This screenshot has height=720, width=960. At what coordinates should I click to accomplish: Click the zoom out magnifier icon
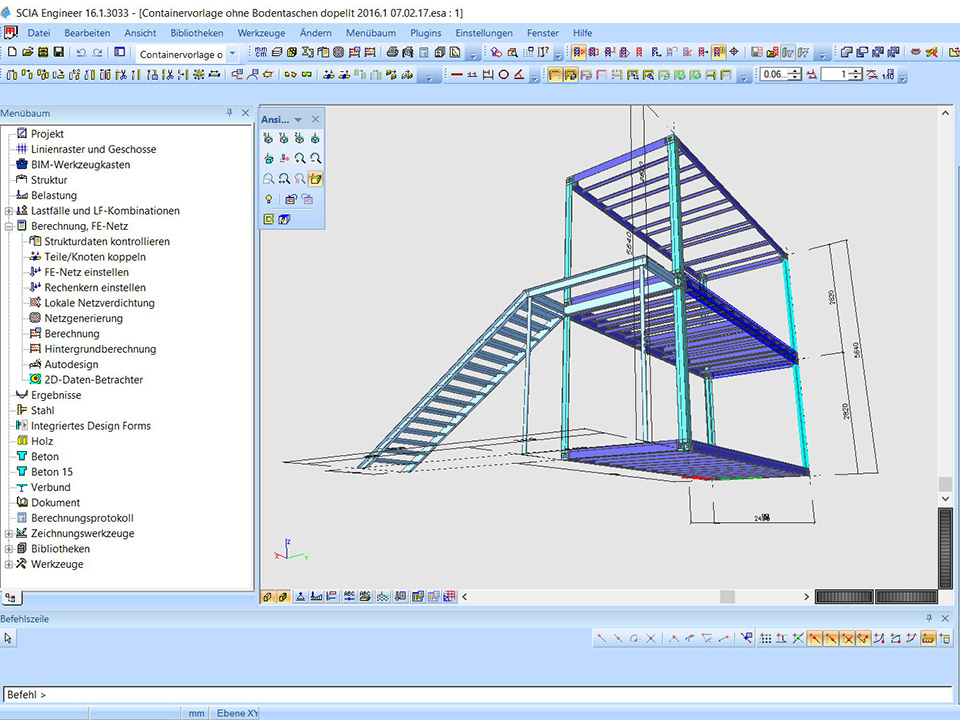(316, 158)
